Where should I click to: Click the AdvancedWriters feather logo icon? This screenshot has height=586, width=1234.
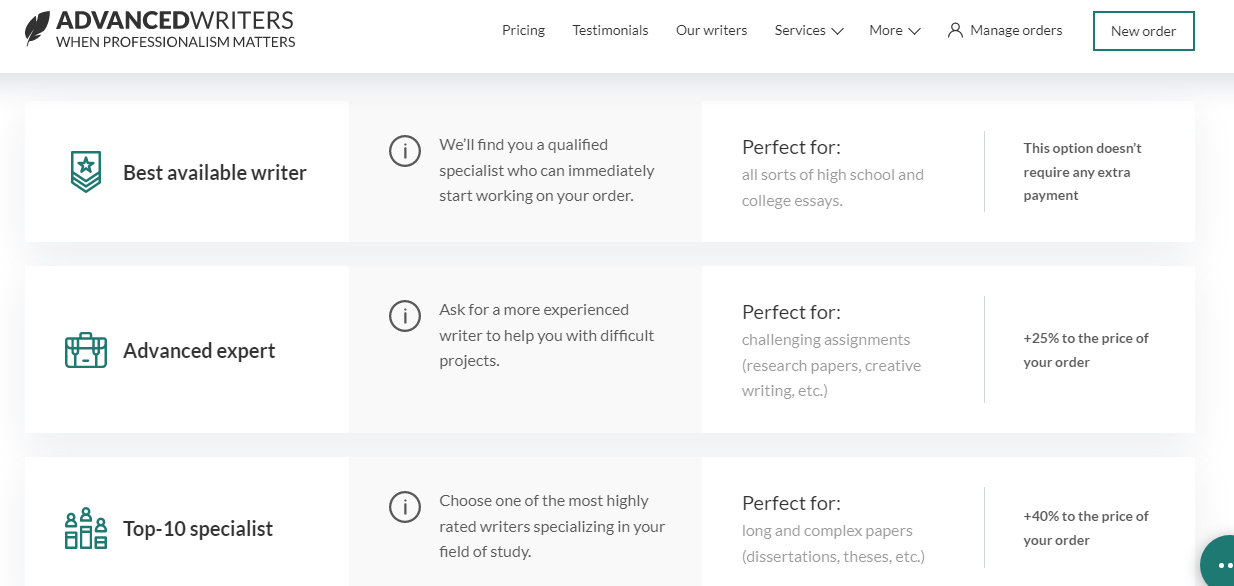point(37,28)
